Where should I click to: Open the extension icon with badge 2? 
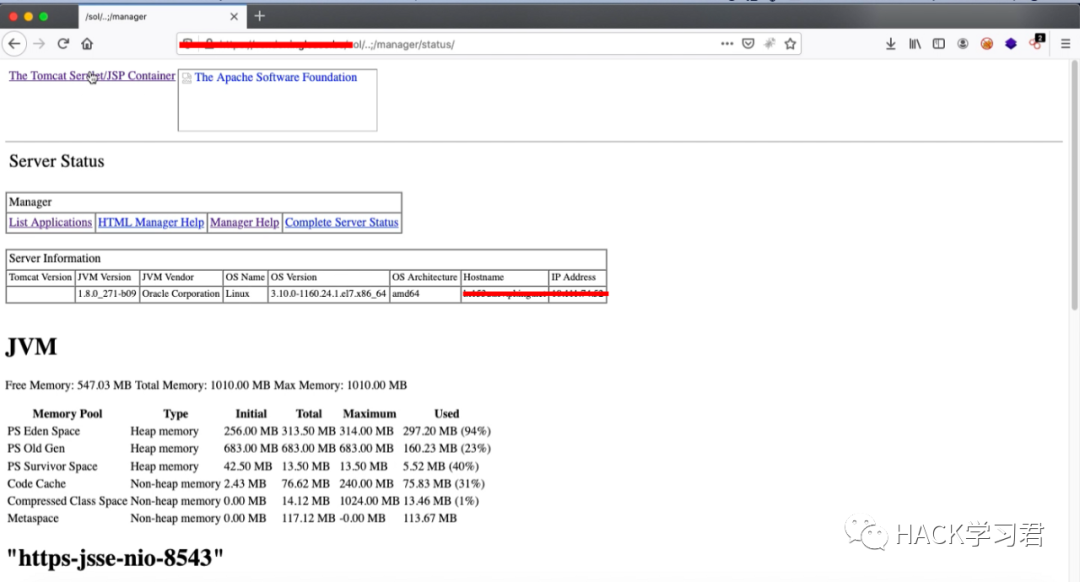click(1037, 42)
